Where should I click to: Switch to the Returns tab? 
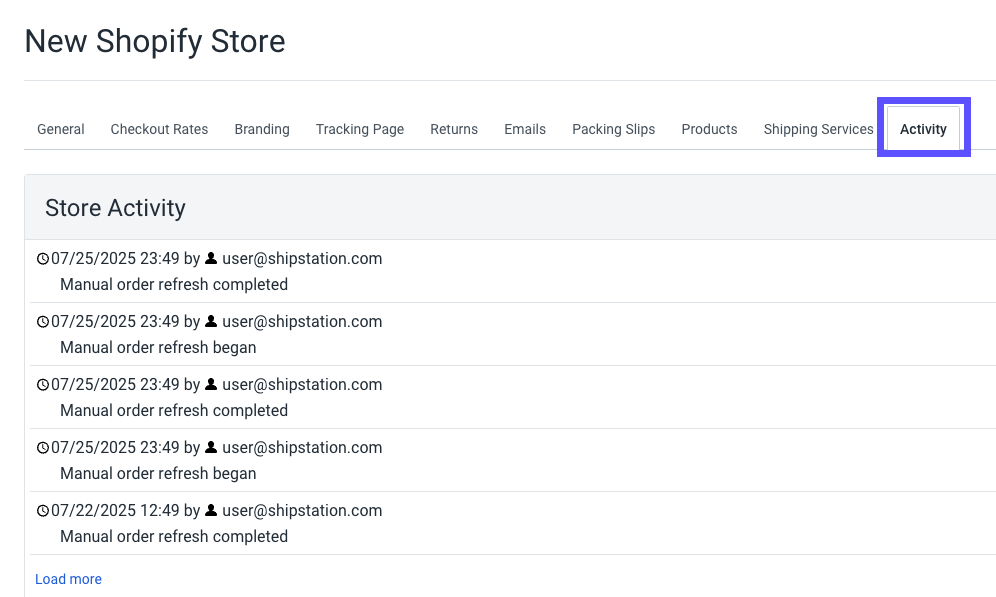point(454,129)
